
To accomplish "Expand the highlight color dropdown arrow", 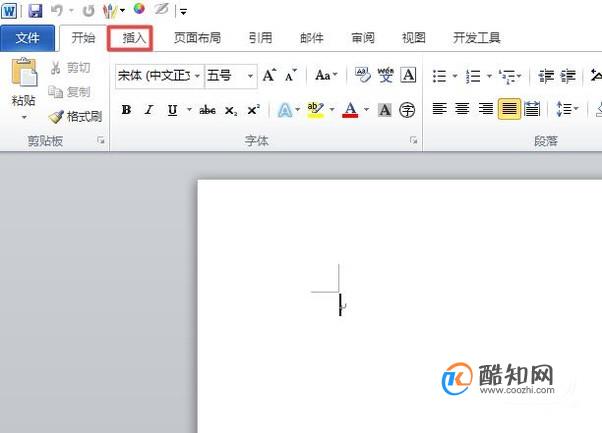I will (x=332, y=110).
